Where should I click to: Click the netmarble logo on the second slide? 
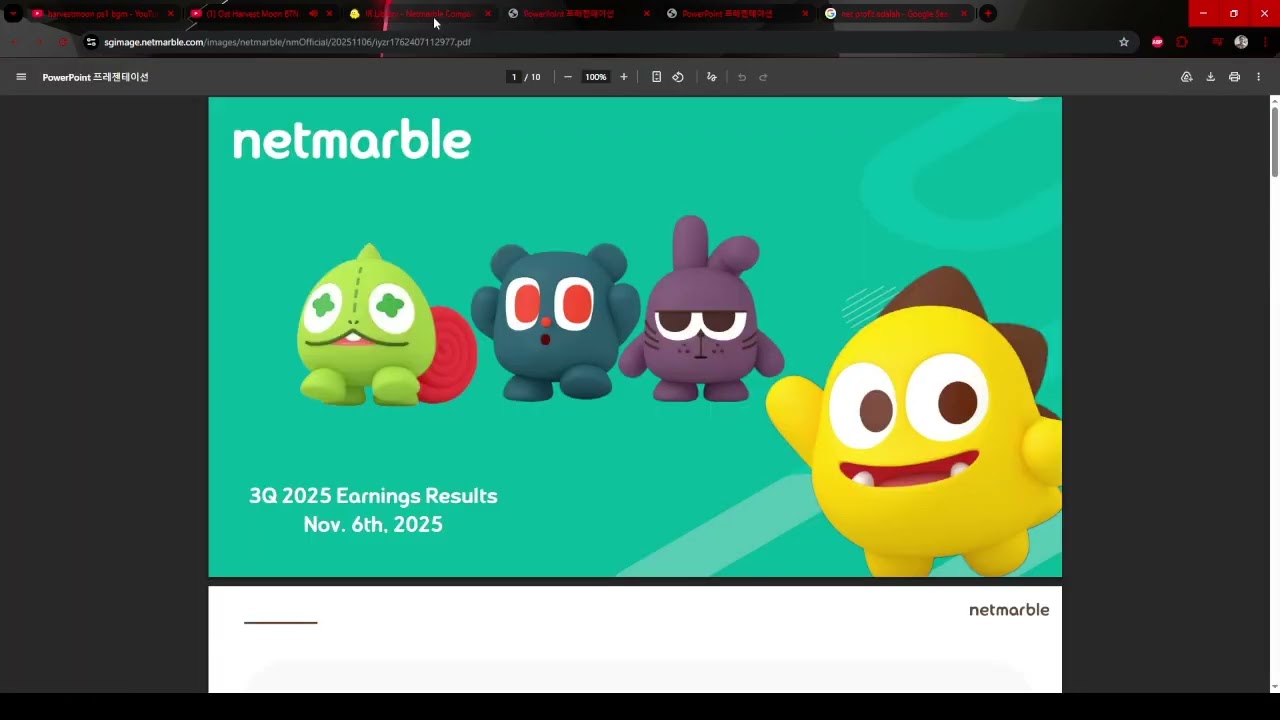click(1009, 610)
